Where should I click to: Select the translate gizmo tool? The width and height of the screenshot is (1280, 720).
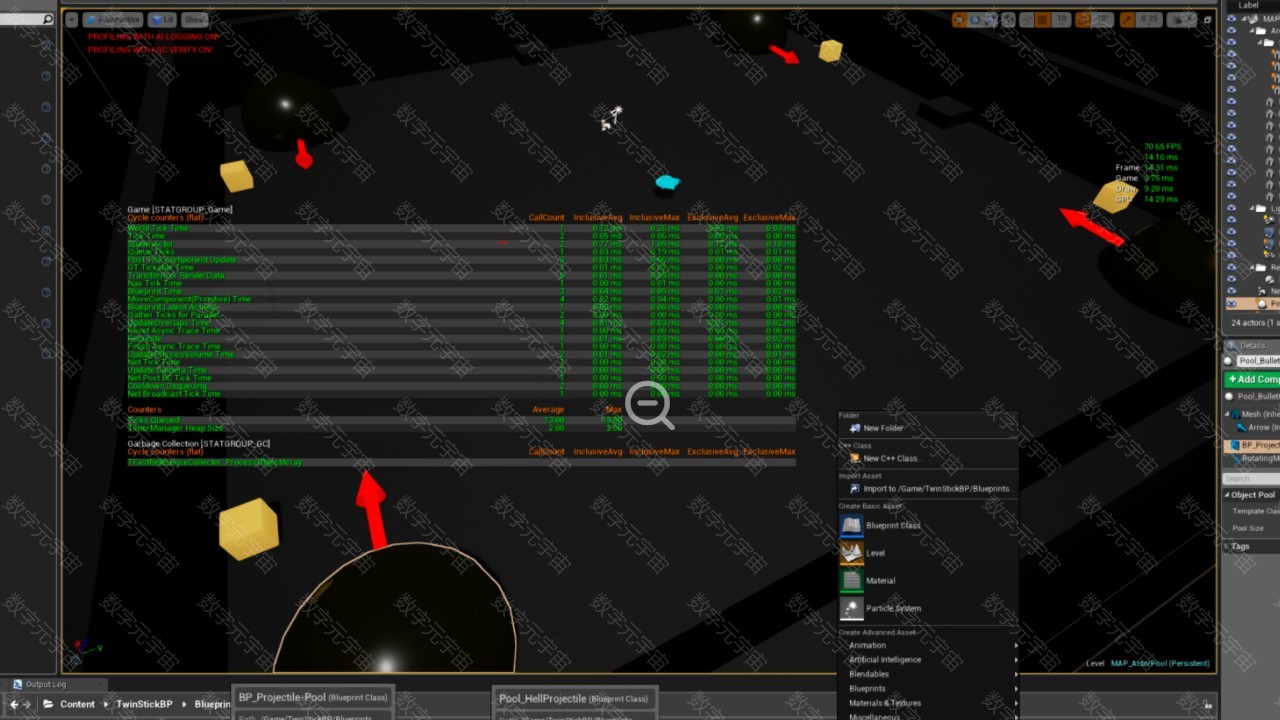[960, 19]
